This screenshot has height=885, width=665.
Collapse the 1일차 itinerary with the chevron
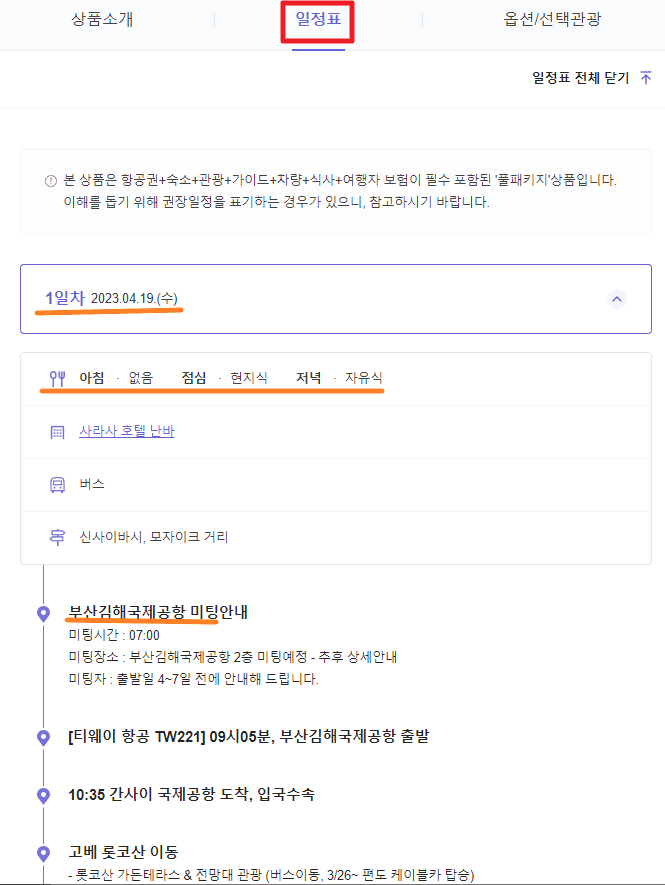[616, 299]
